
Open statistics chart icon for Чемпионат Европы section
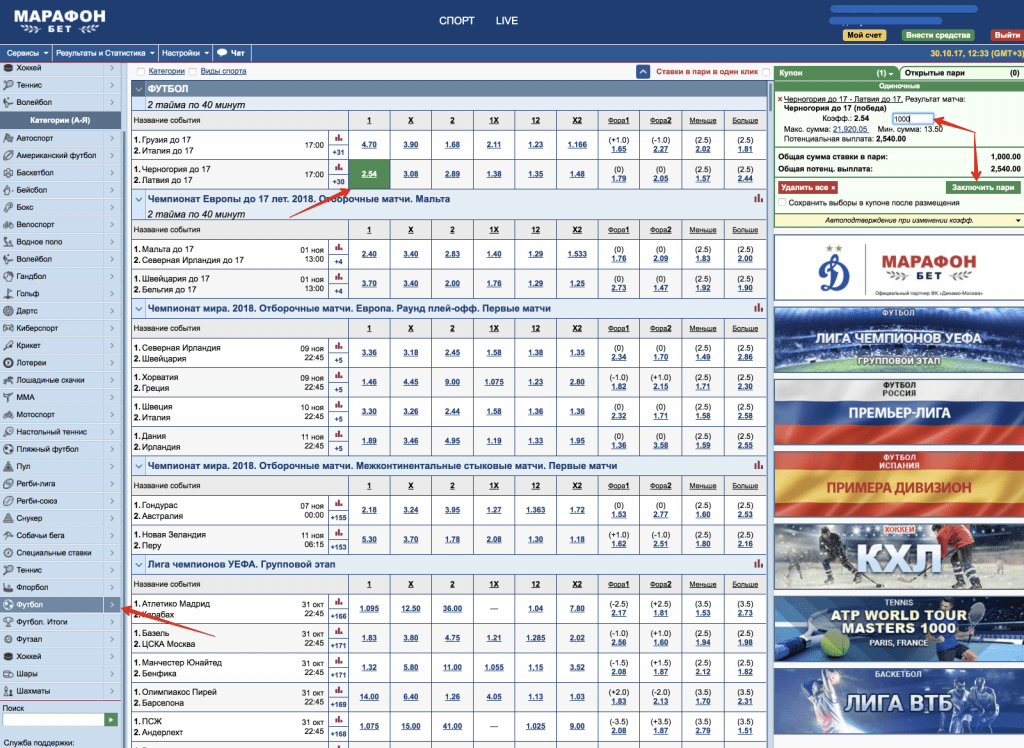point(757,199)
